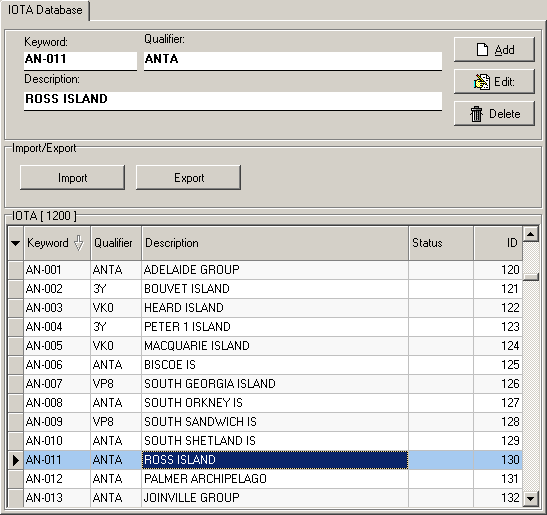The width and height of the screenshot is (547, 515).
Task: Sort by the Description column header
Action: pos(275,243)
